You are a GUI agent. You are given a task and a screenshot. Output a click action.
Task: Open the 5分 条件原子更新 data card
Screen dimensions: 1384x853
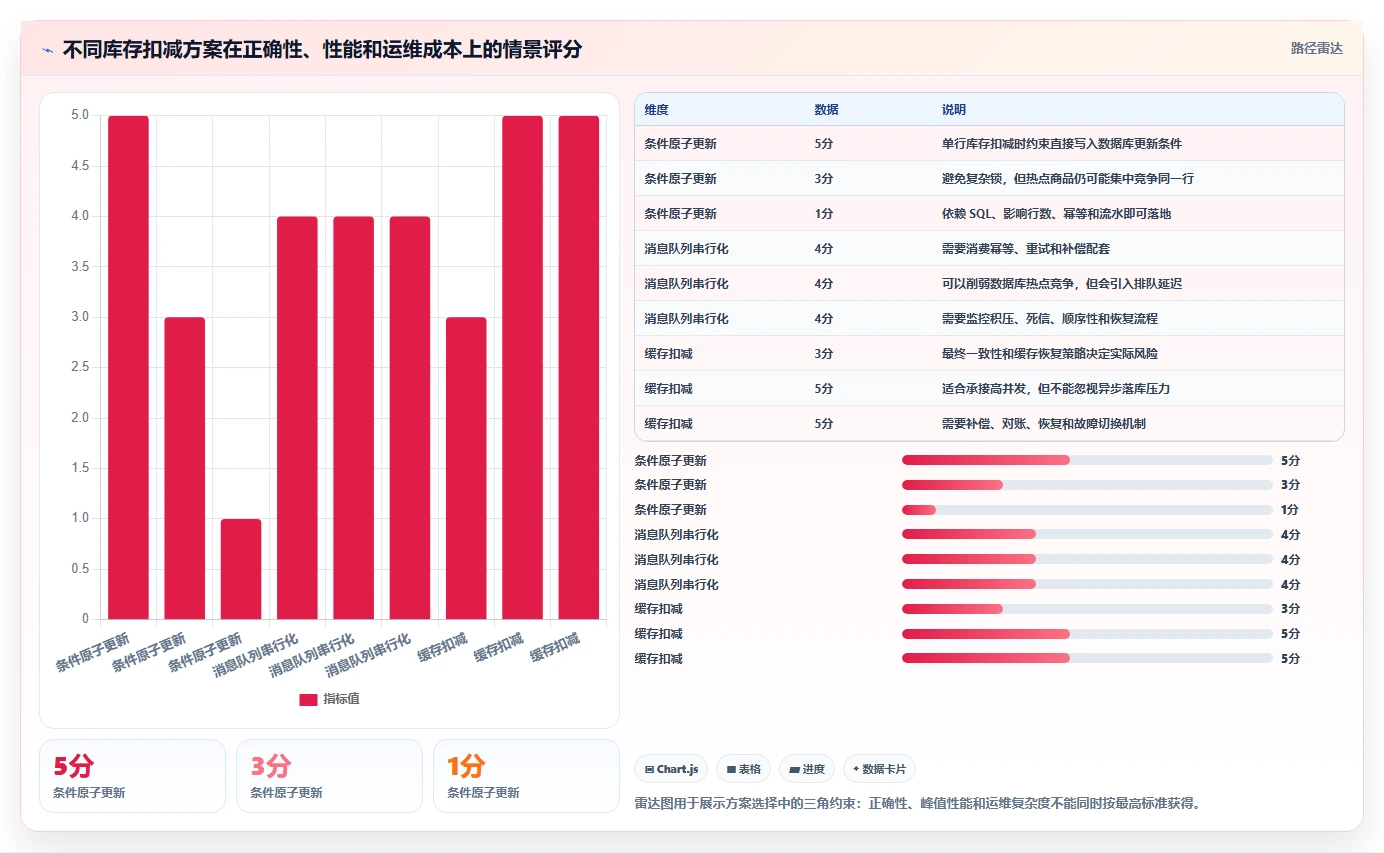point(132,776)
